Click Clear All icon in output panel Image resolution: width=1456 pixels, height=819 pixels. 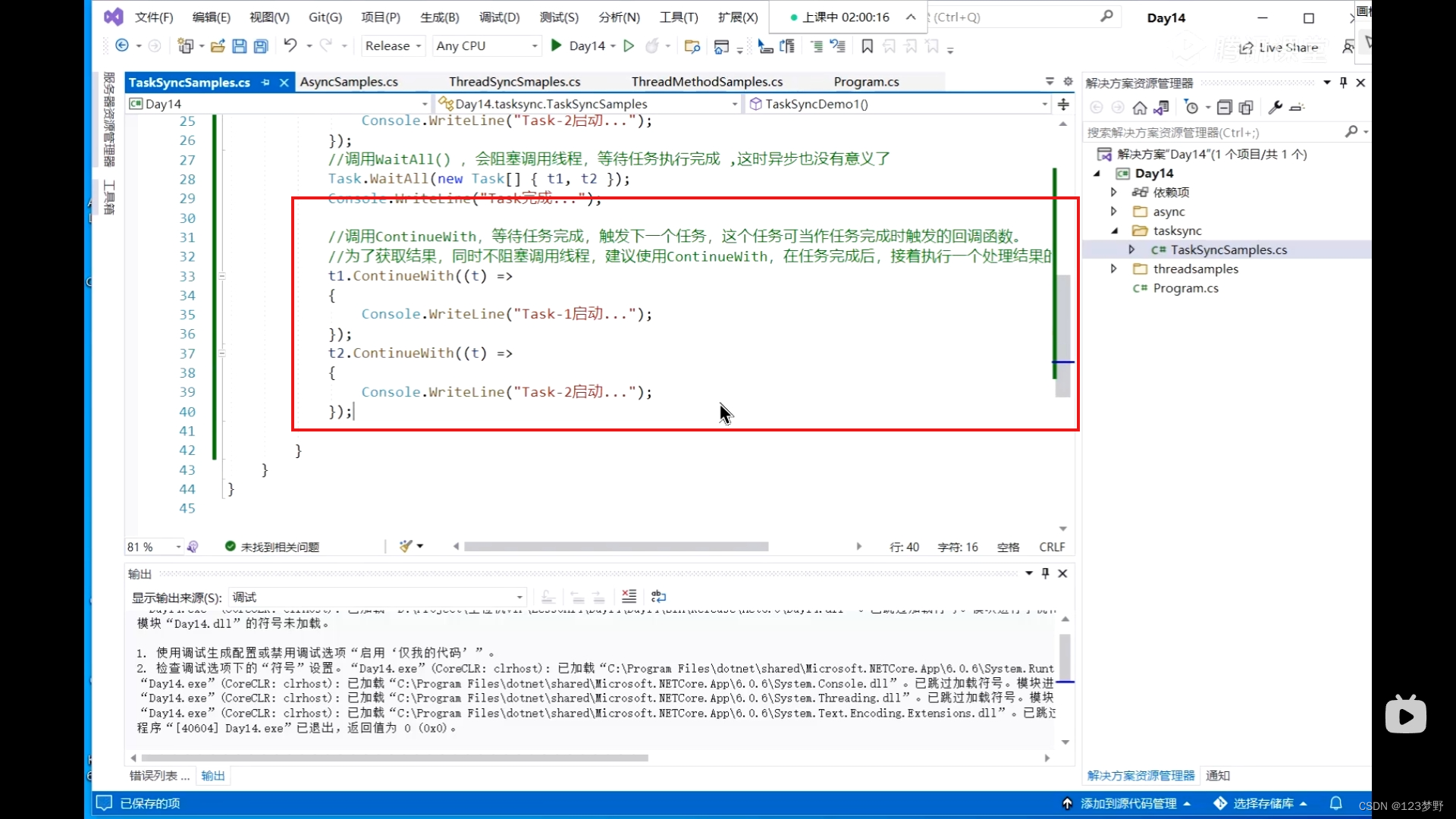(629, 597)
